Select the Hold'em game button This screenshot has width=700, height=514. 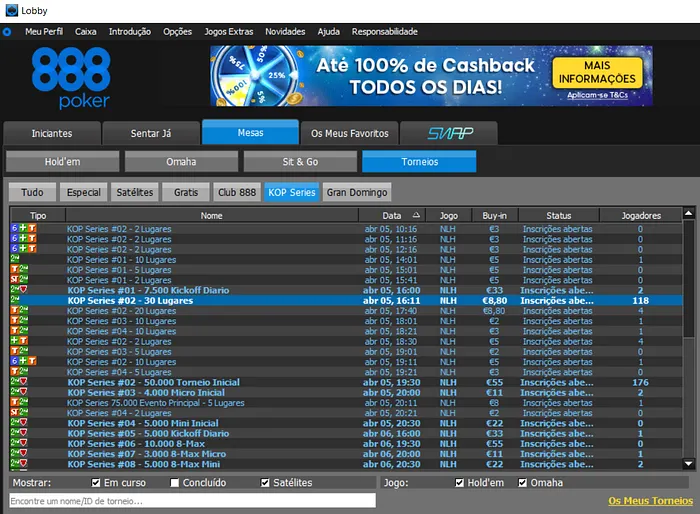62,162
